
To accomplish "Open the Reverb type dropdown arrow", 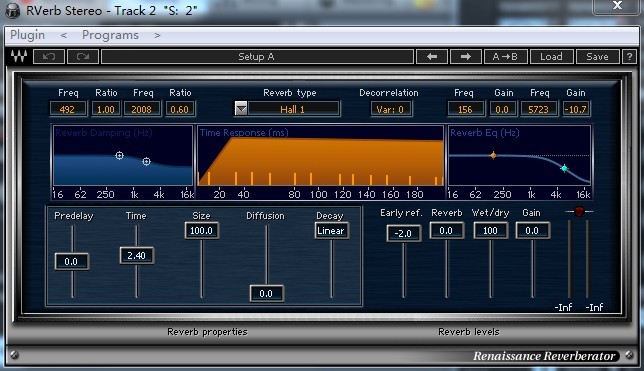I will 241,109.
